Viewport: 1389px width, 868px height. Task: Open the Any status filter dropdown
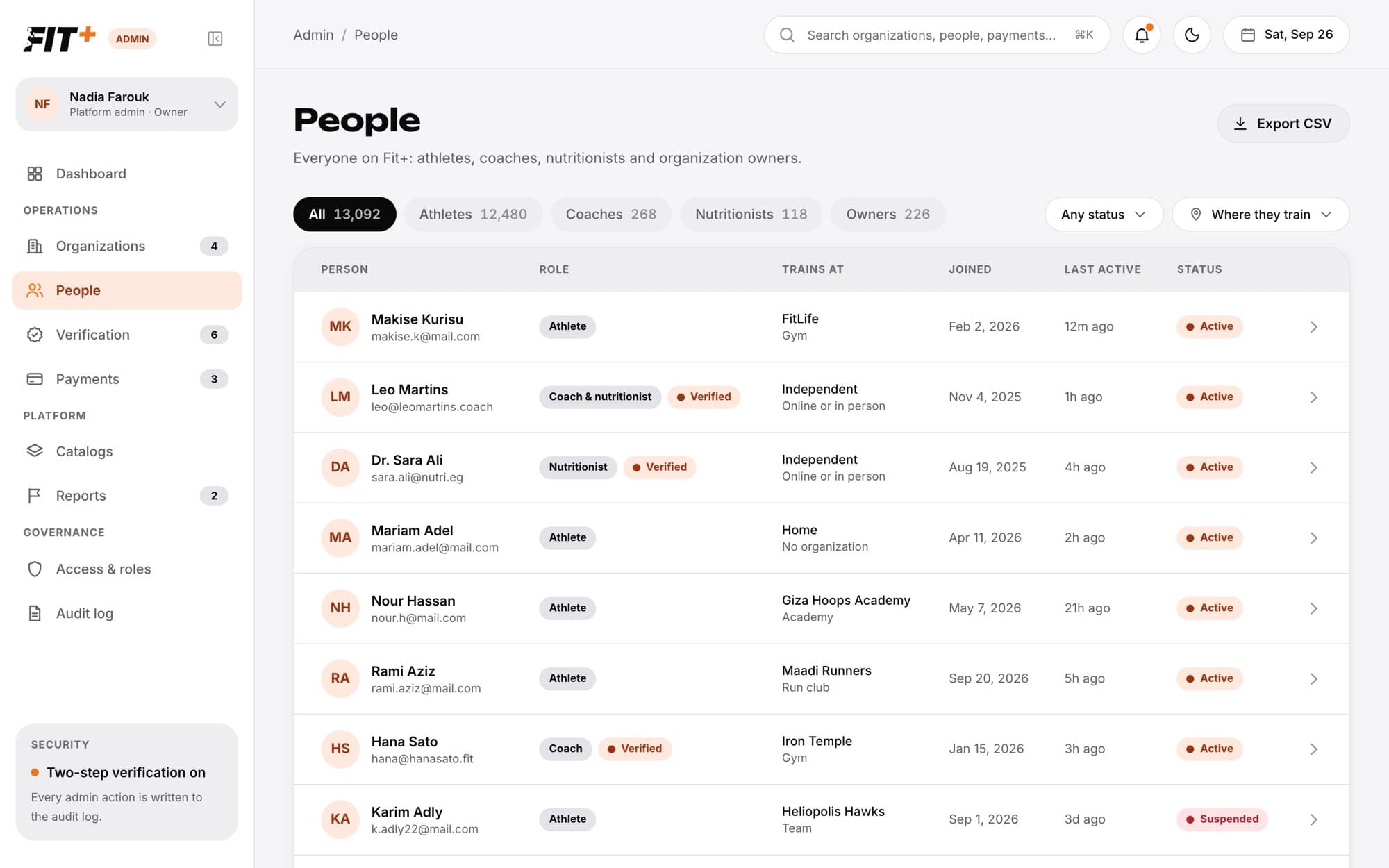click(1104, 215)
